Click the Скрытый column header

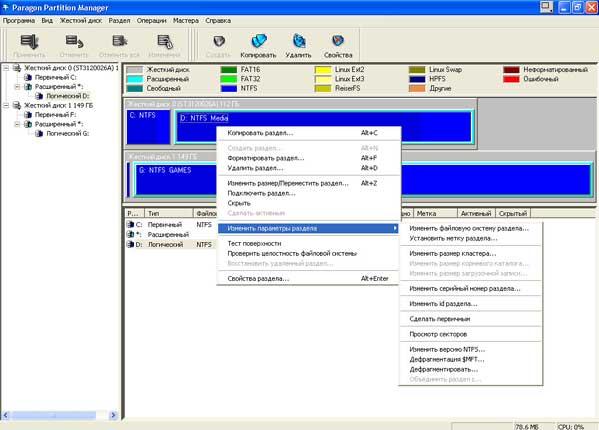point(513,213)
